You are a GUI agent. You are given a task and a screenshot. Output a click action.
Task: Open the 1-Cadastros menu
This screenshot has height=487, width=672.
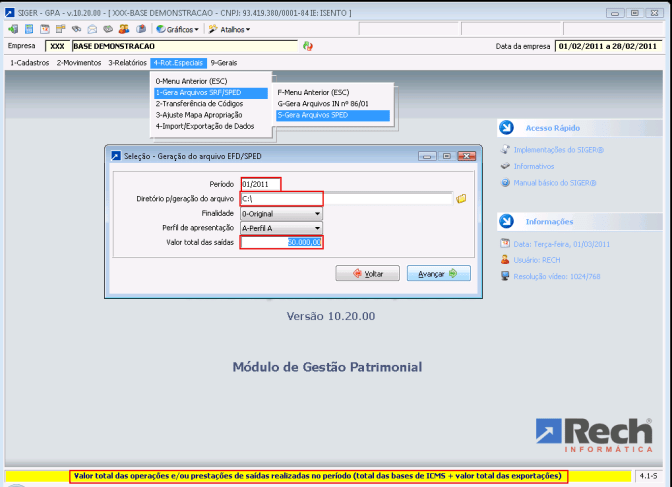(x=30, y=63)
